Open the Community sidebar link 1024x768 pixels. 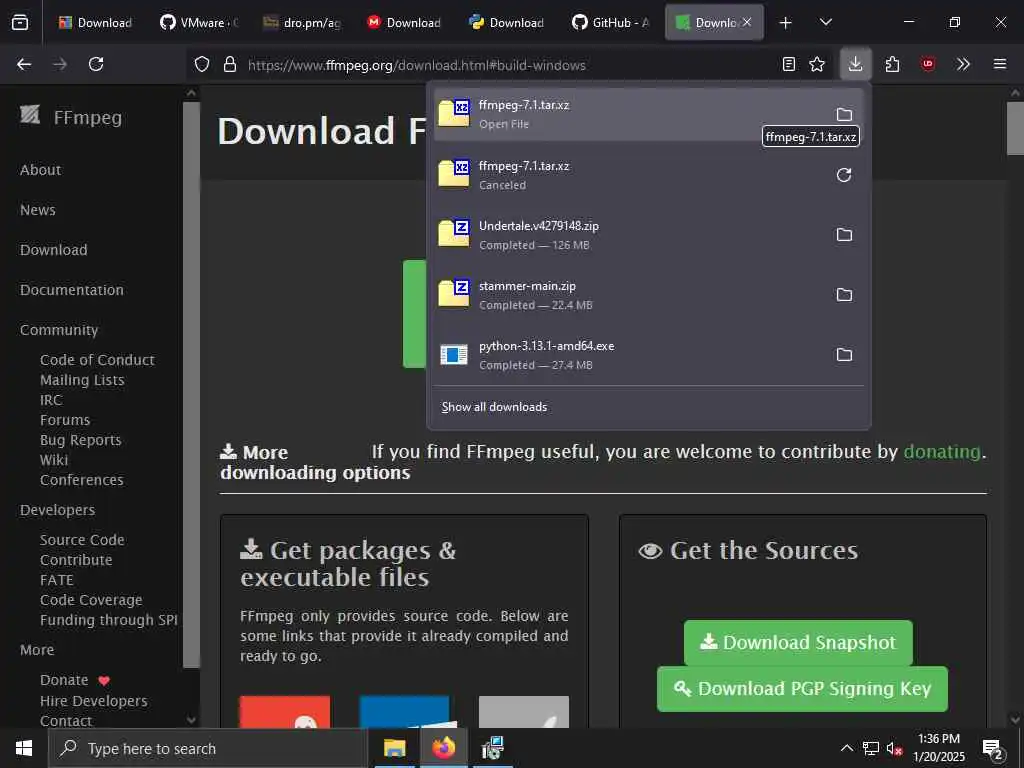(59, 330)
